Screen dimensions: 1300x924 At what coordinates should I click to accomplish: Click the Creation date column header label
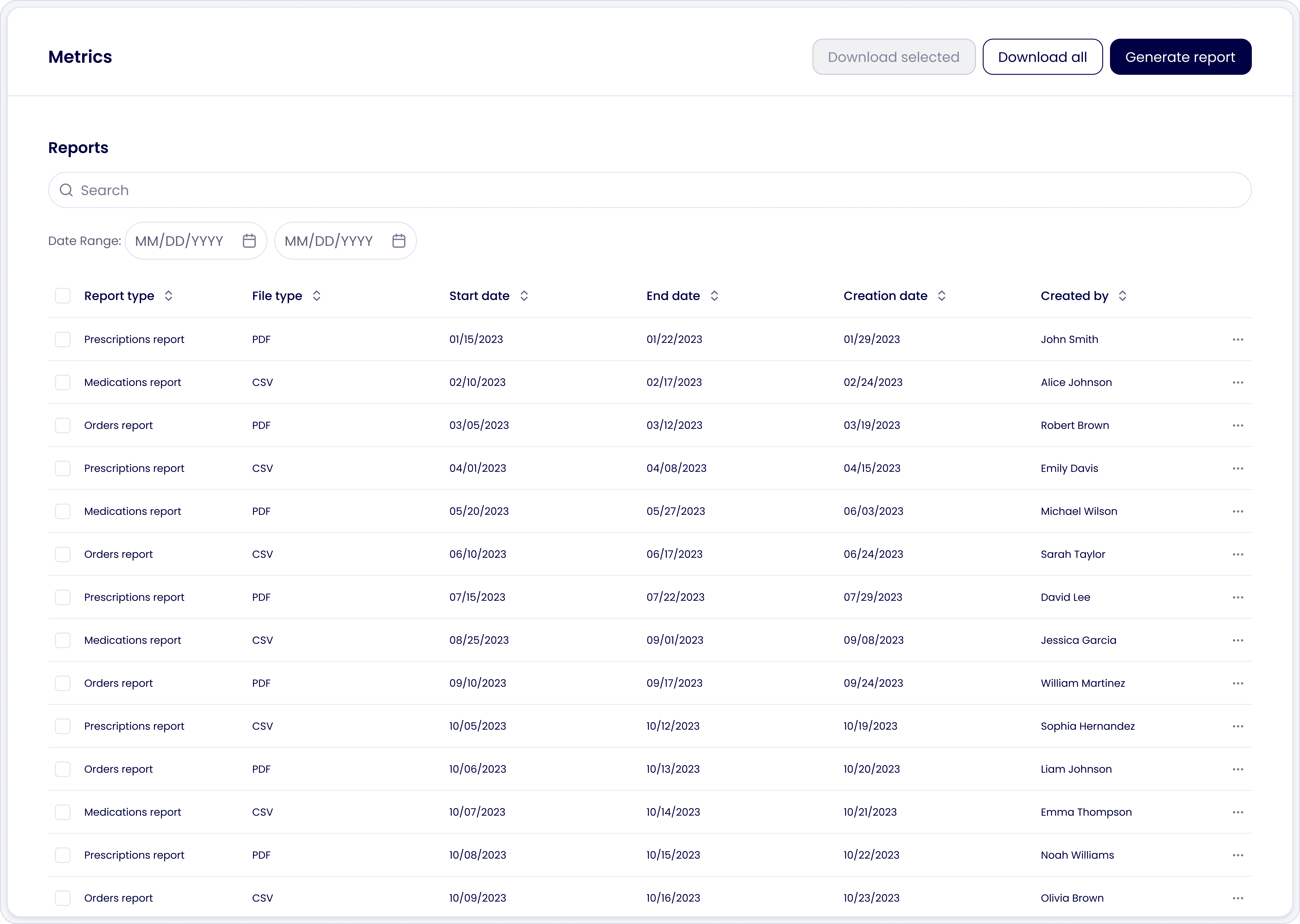[886, 296]
